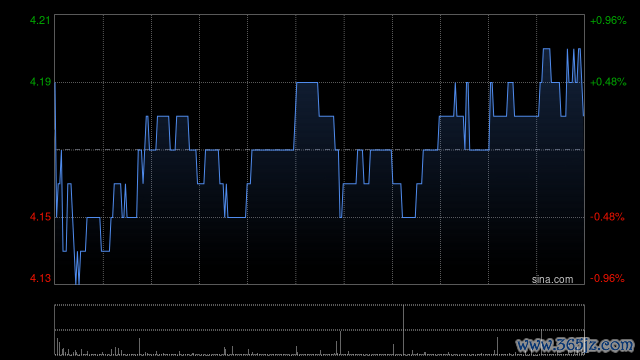
Task: Click the long 4.15 trough before the final rally
Action: click(409, 217)
